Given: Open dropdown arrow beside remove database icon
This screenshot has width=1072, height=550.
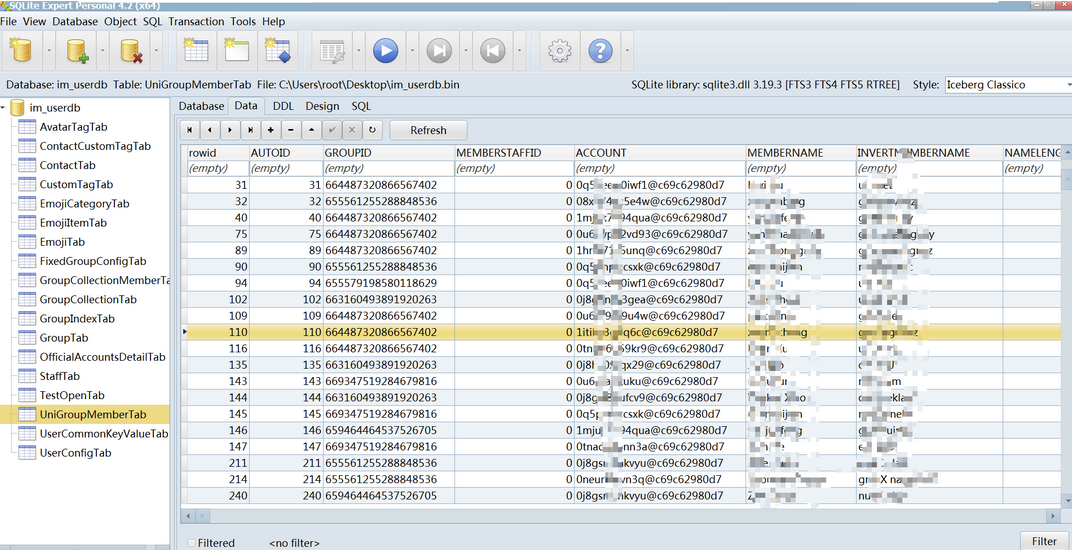Looking at the screenshot, I should click(157, 51).
